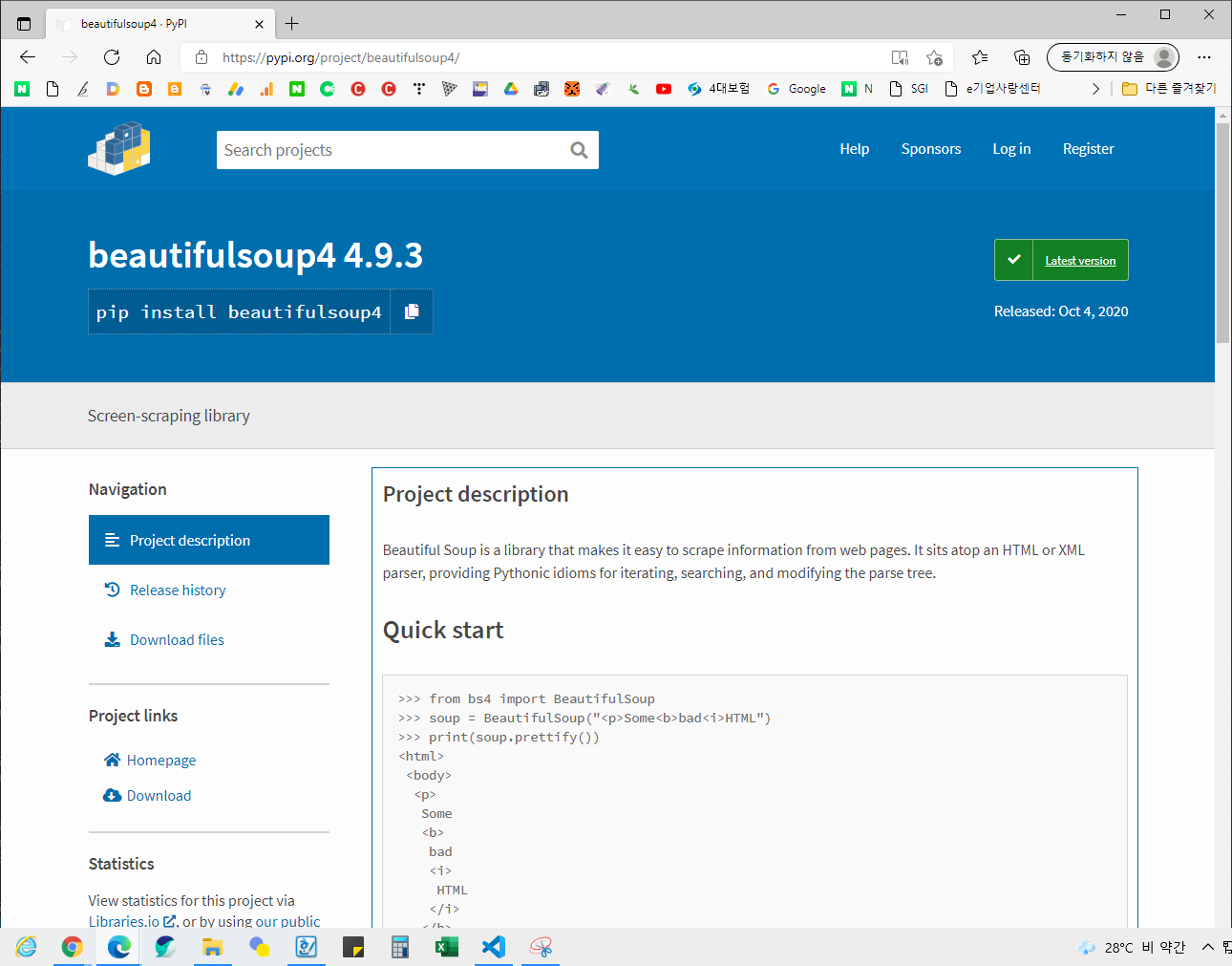Image resolution: width=1232 pixels, height=966 pixels.
Task: Open the Google Analytics bookmark icon
Action: pos(266,89)
